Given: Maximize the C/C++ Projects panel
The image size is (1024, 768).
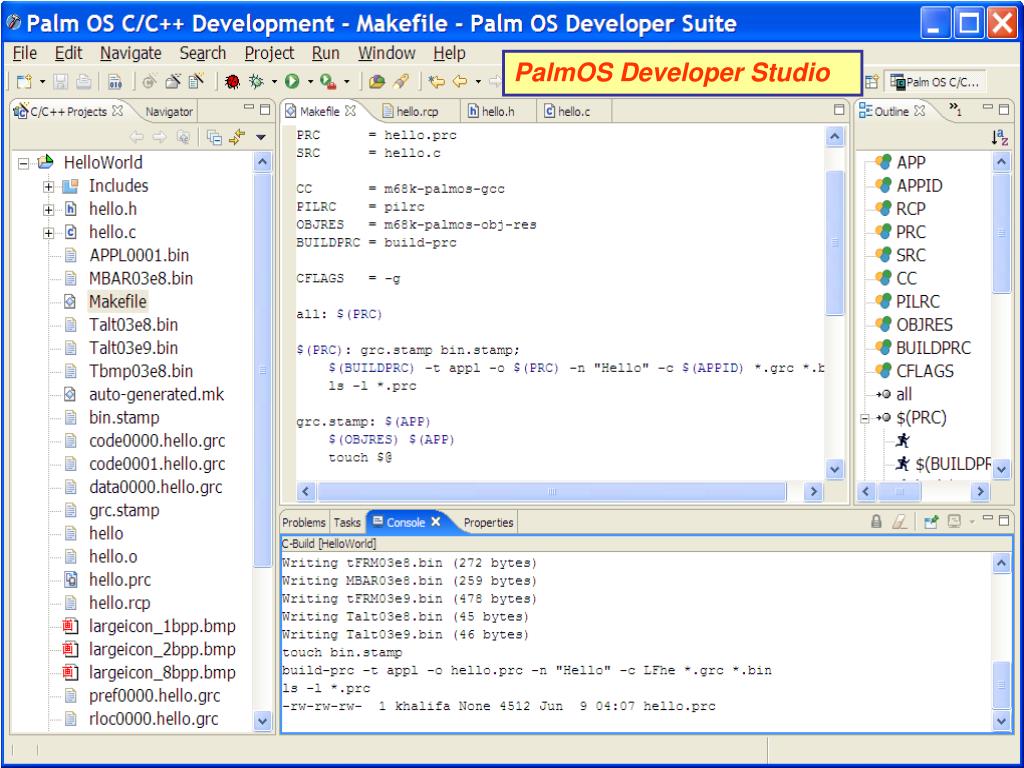Looking at the screenshot, I should (265, 109).
